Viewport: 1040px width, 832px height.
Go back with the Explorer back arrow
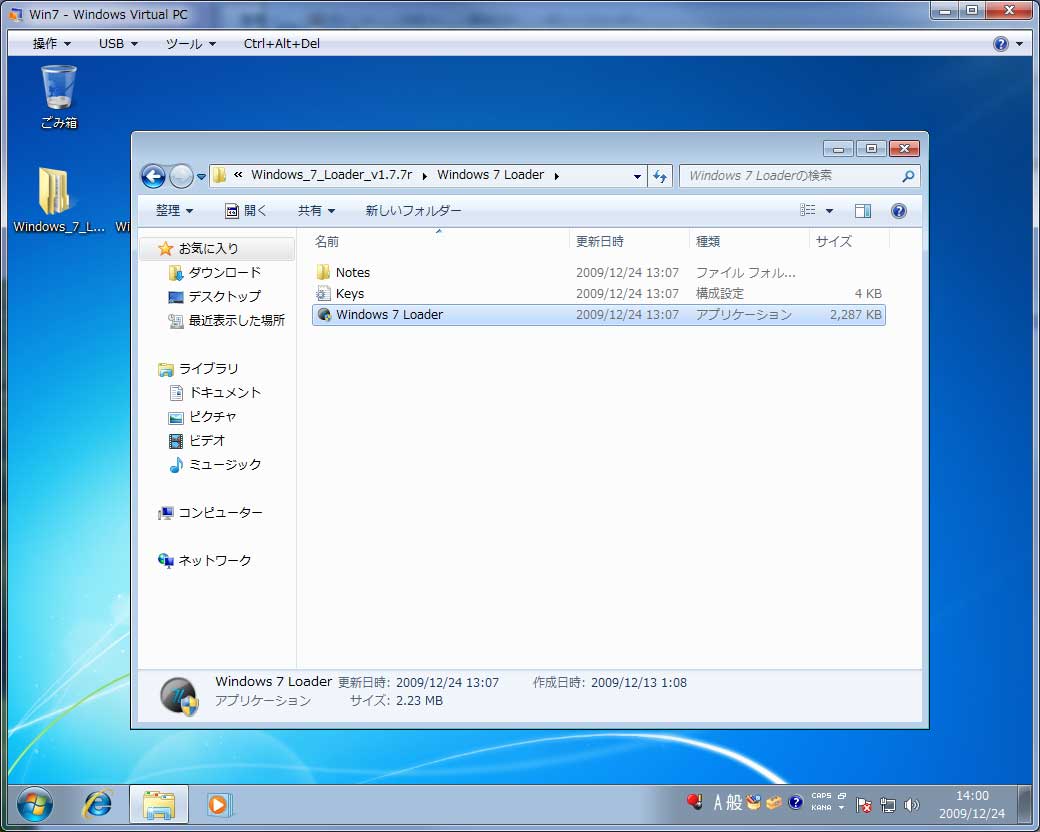[153, 176]
